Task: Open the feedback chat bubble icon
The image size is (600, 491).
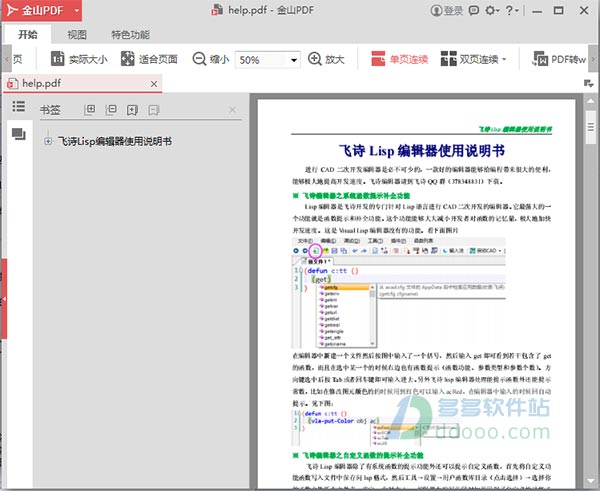Action: (474, 10)
